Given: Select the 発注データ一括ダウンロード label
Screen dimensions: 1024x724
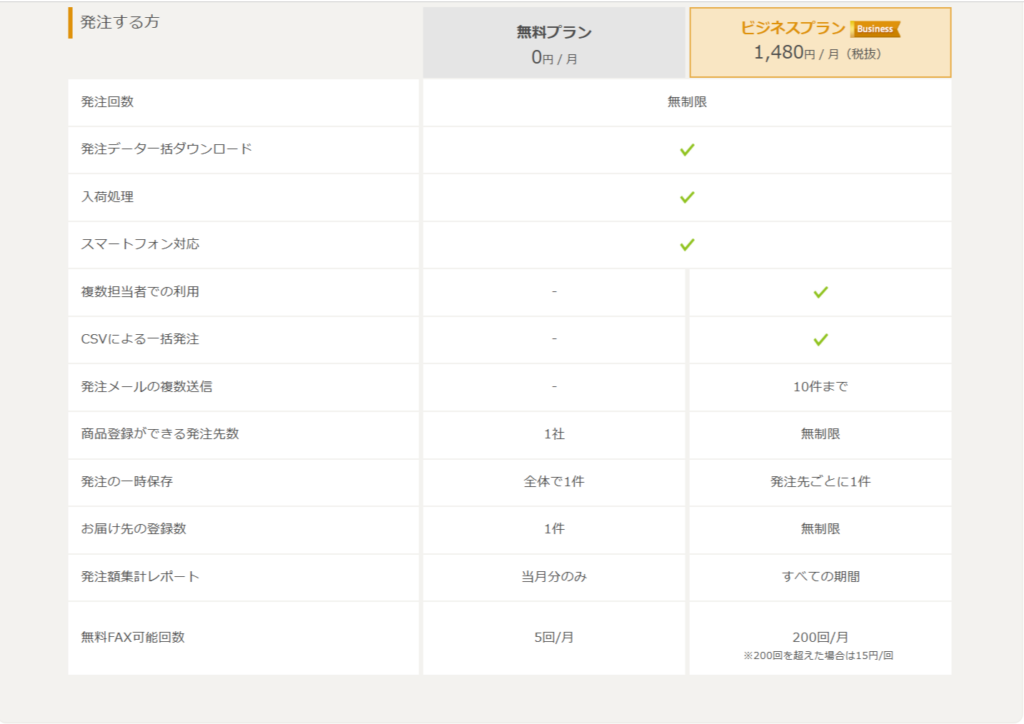Looking at the screenshot, I should coord(166,149).
